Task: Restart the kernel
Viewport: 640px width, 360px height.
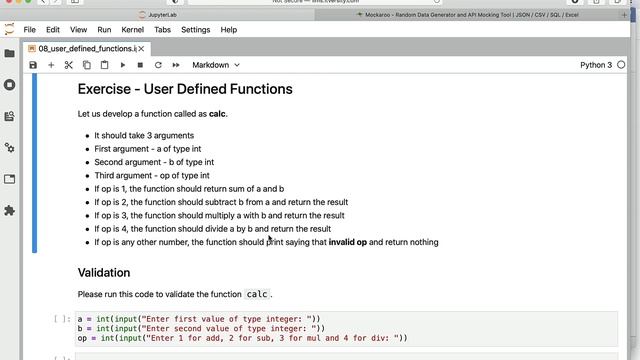Action: tap(158, 65)
